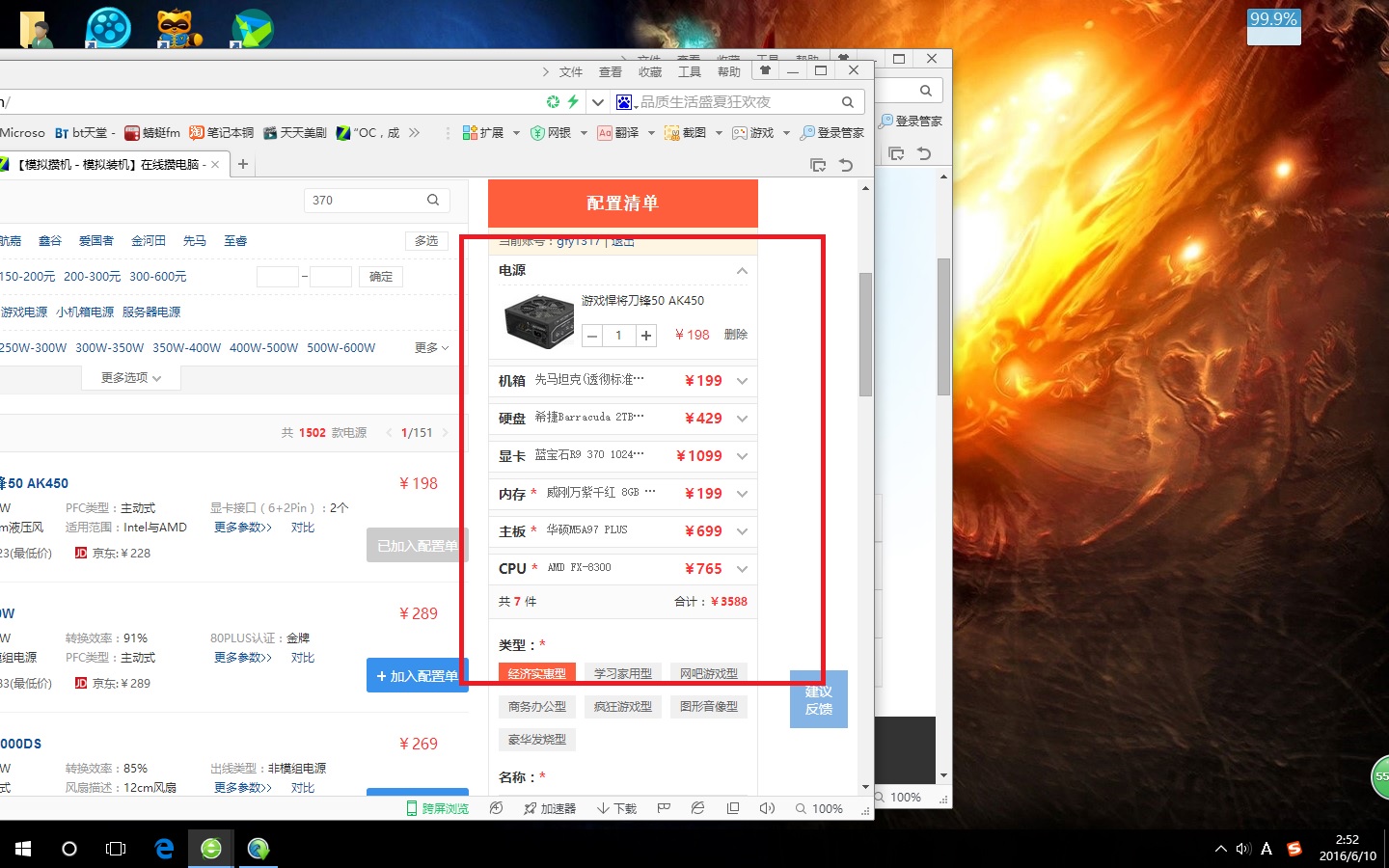This screenshot has width=1389, height=868.
Task: Open the 查看 menu
Action: 611,72
